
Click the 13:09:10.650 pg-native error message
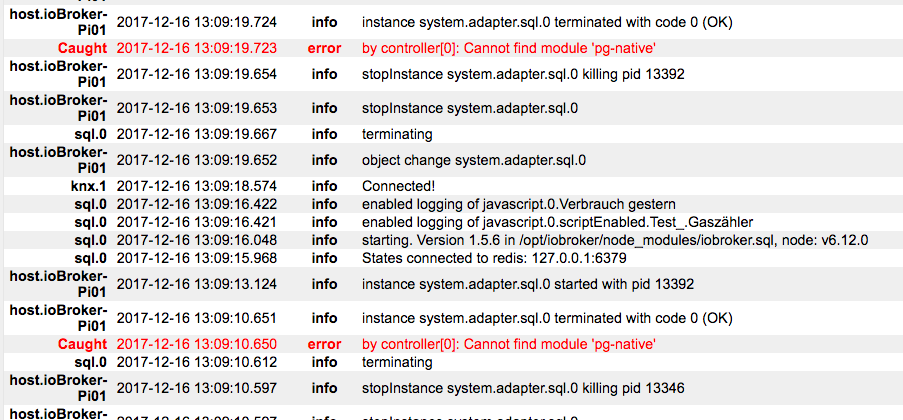509,345
